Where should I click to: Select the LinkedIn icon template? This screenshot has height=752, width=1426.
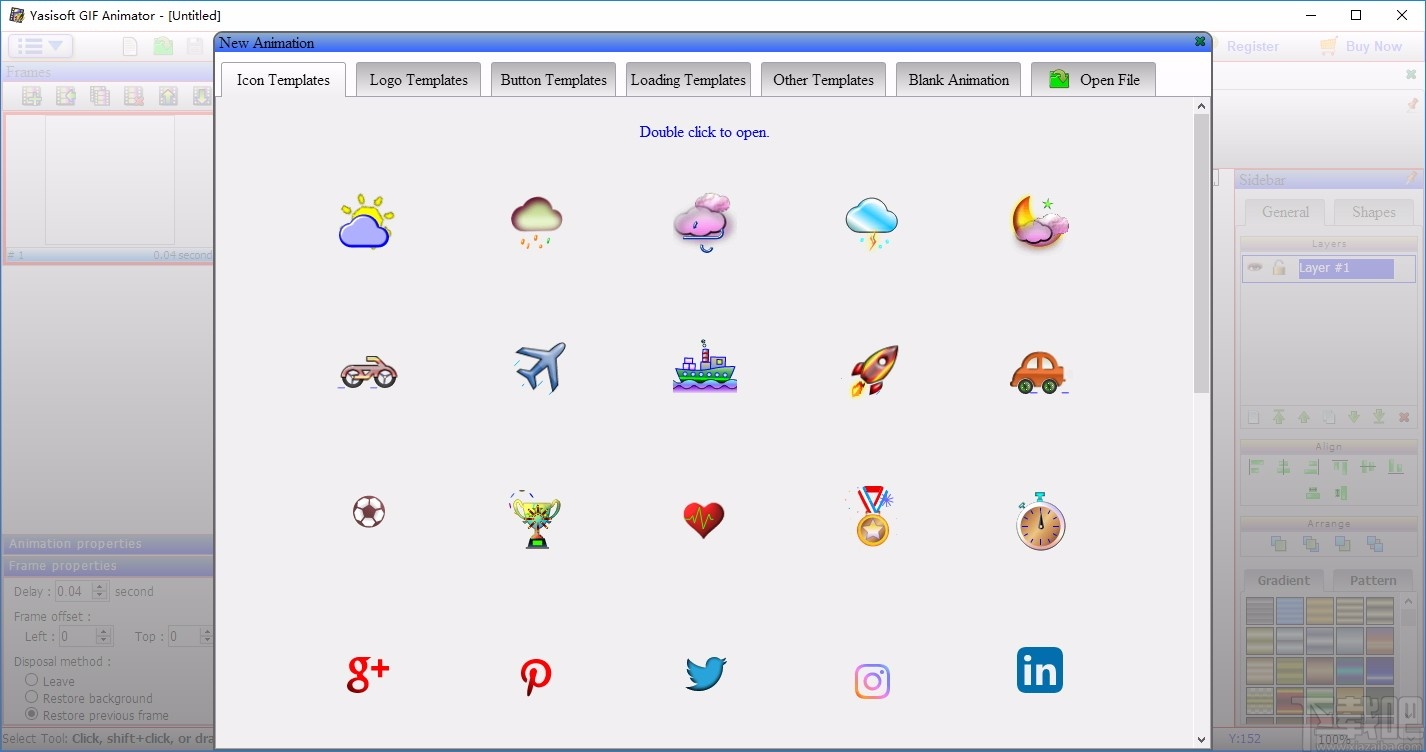(1039, 670)
